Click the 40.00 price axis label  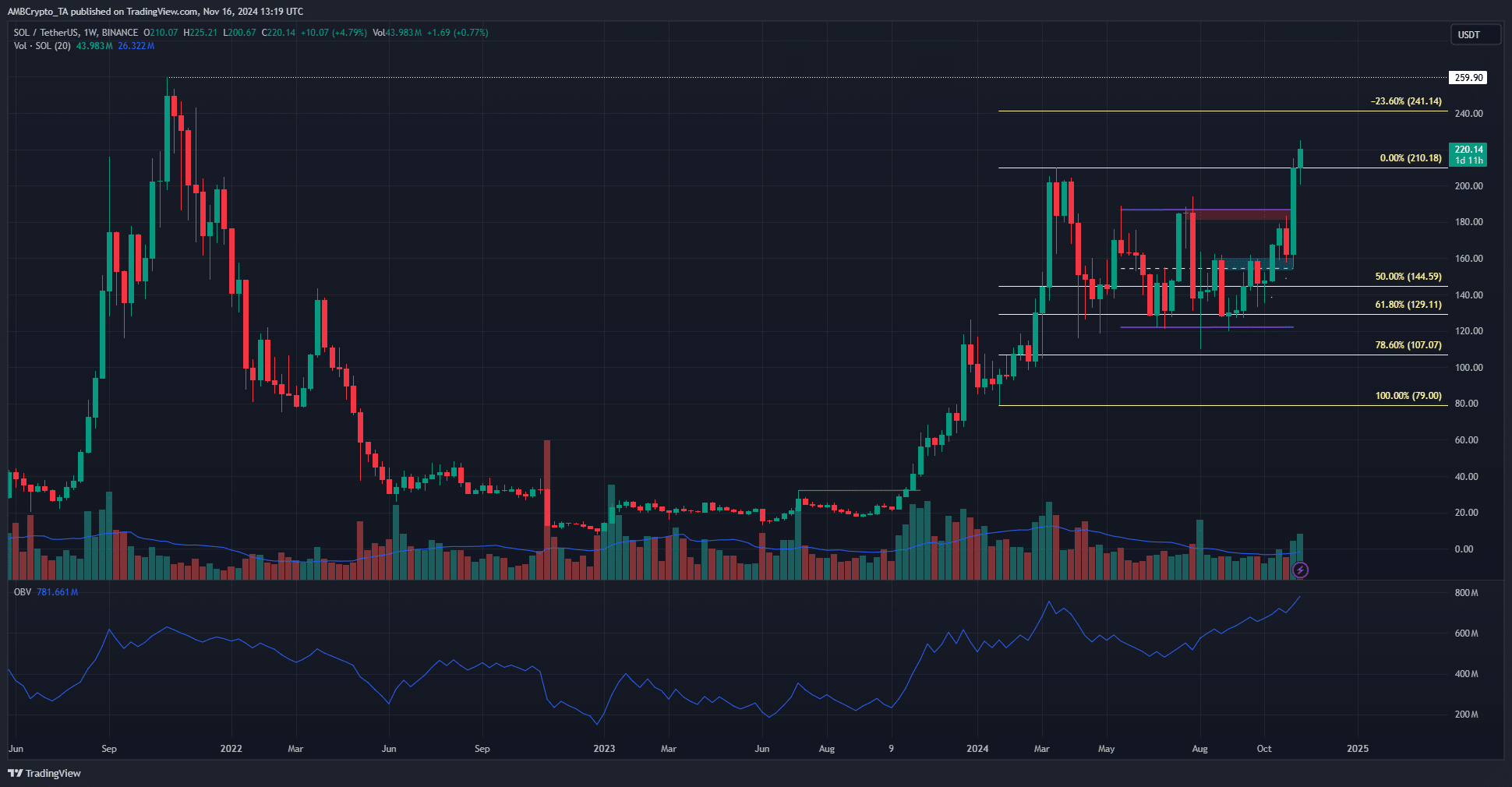click(1466, 477)
